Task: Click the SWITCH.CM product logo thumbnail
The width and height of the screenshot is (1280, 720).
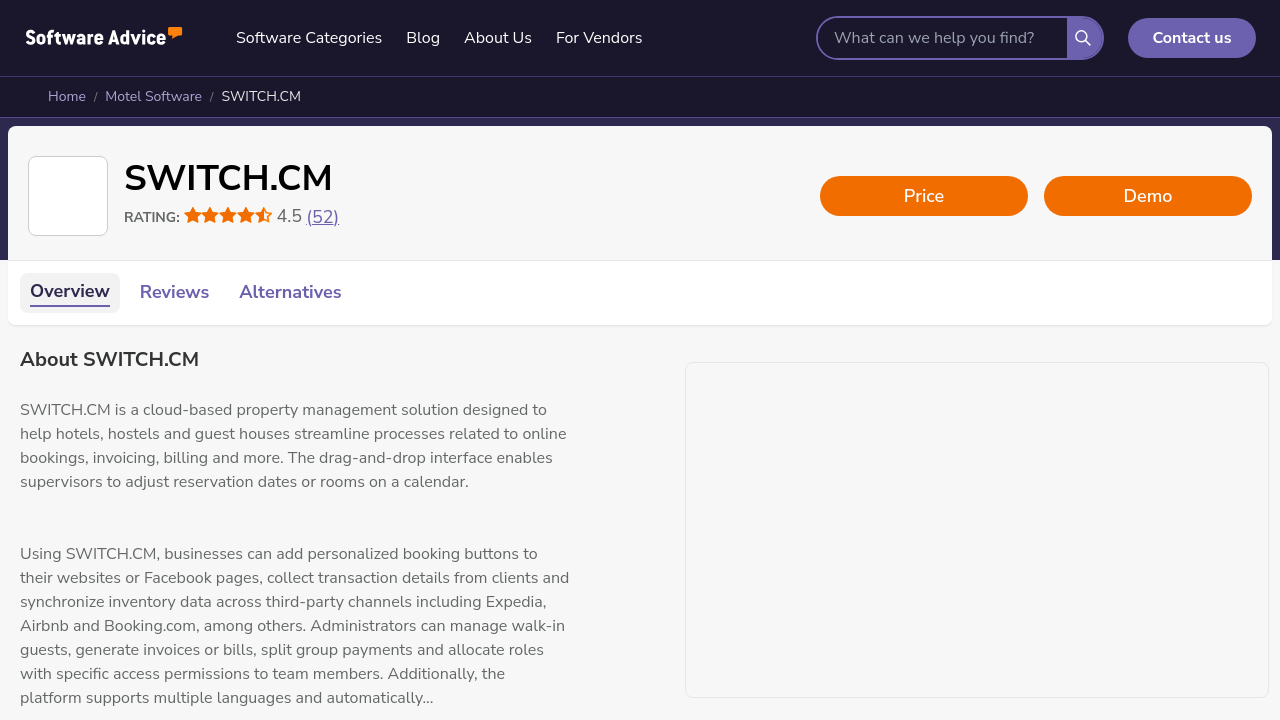Action: 68,196
